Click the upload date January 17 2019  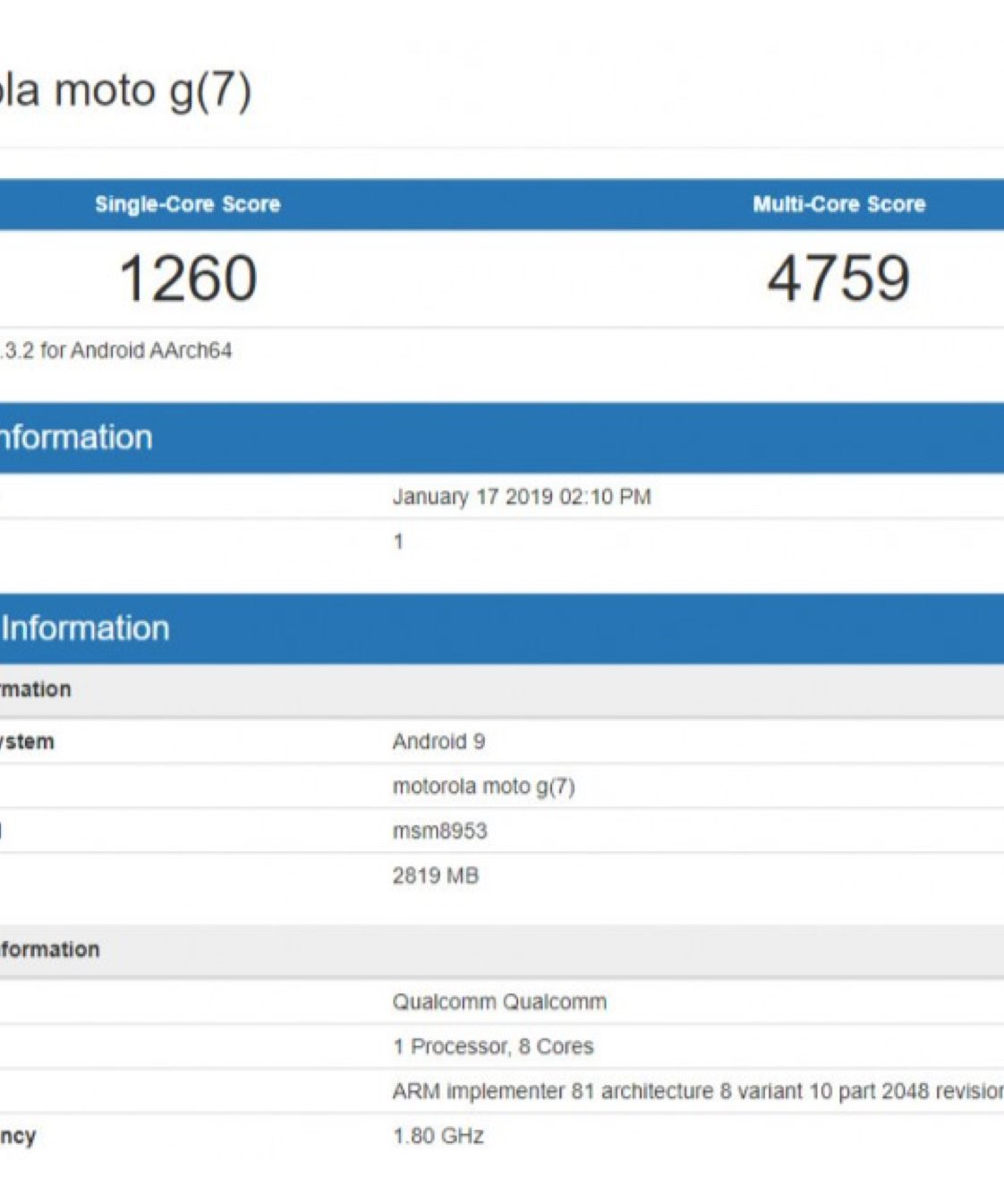pos(521,497)
